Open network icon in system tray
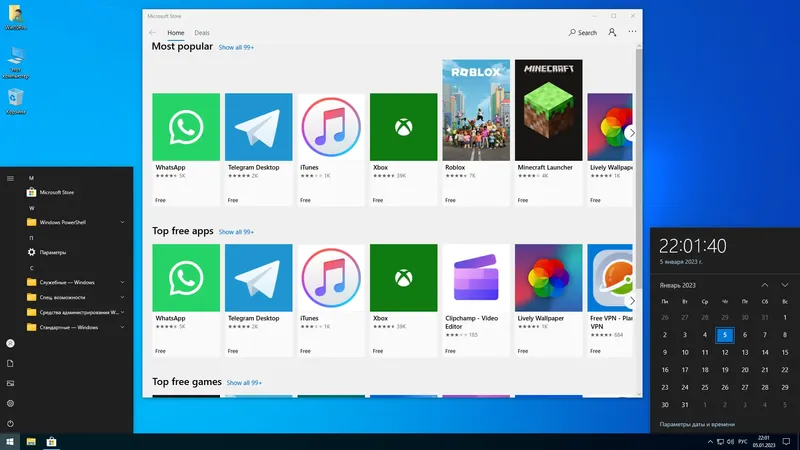 720,442
